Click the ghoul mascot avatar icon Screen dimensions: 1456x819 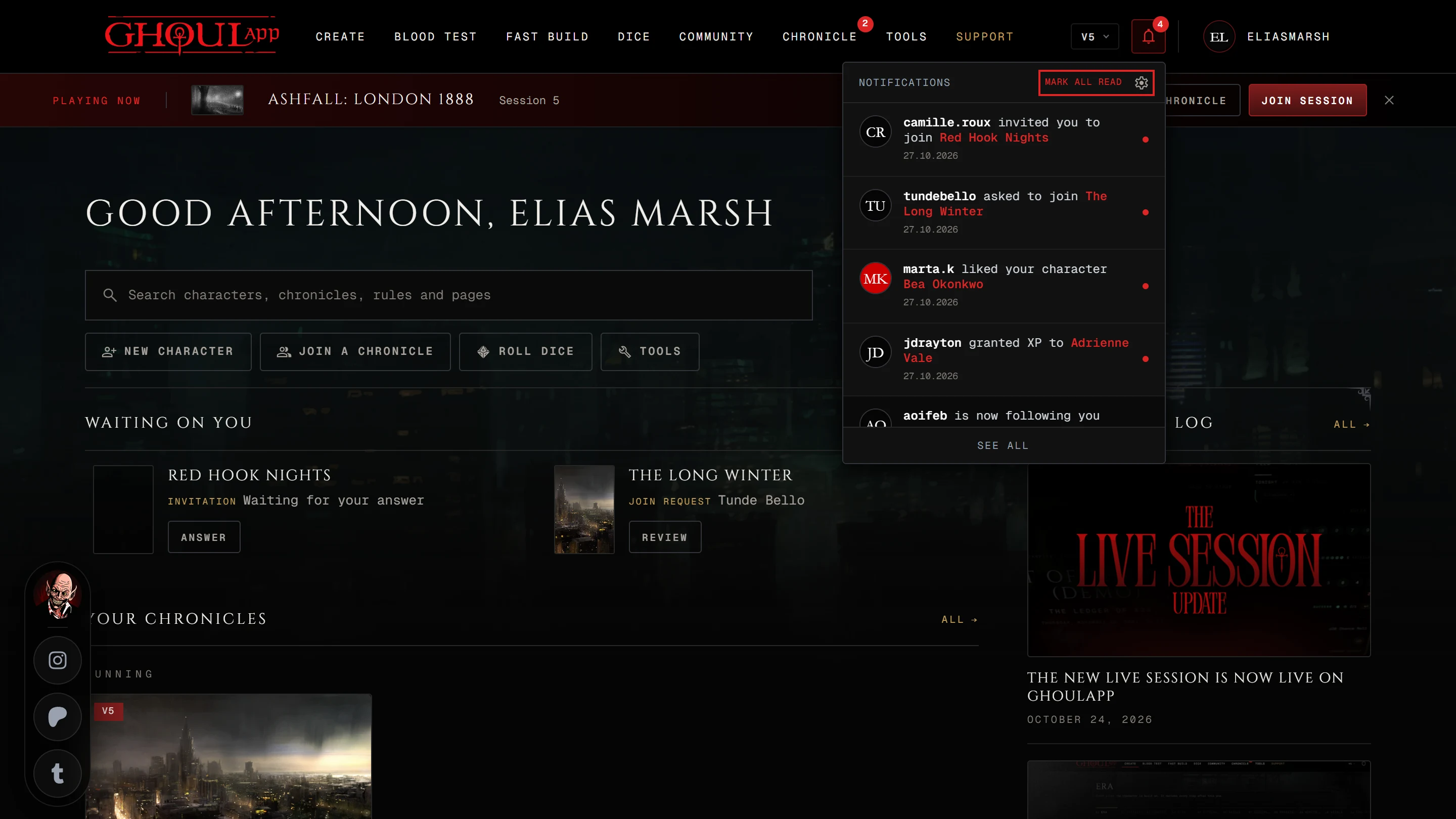click(x=58, y=595)
